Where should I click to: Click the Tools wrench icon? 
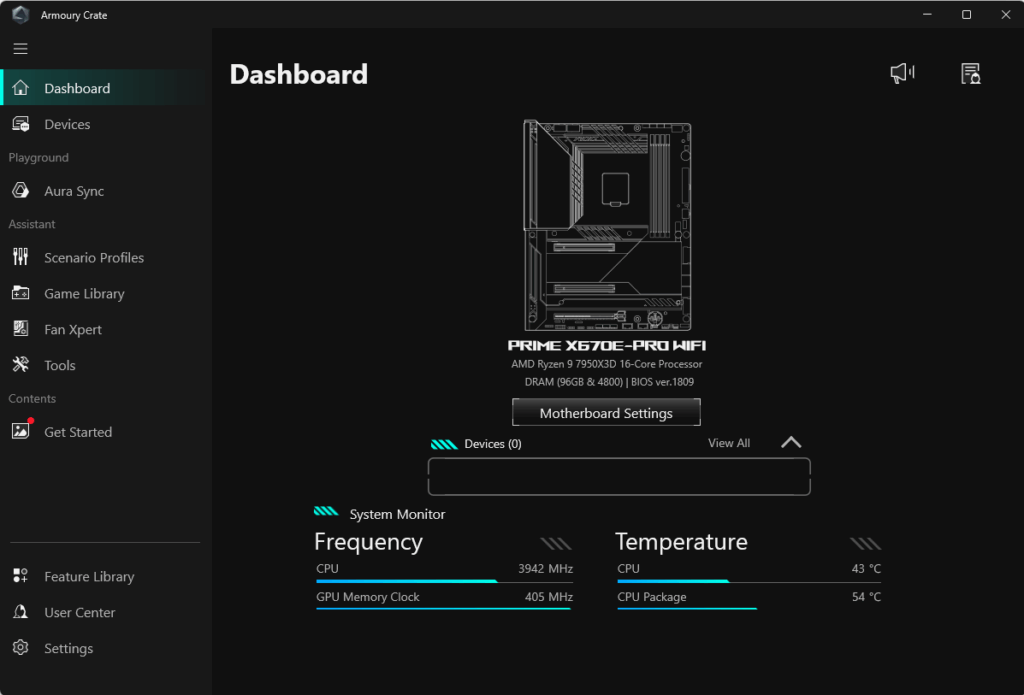(20, 364)
